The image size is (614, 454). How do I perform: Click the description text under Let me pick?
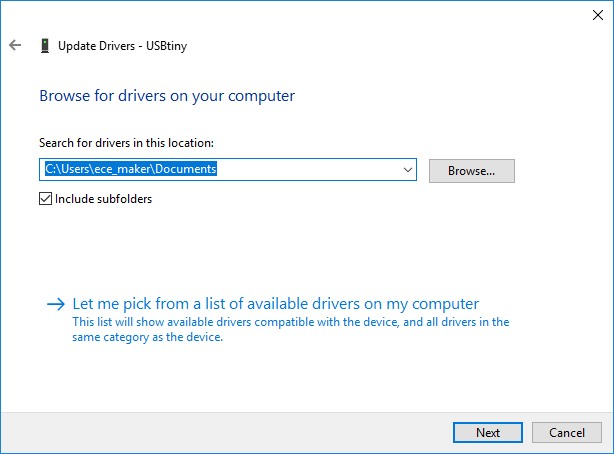pyautogui.click(x=290, y=329)
